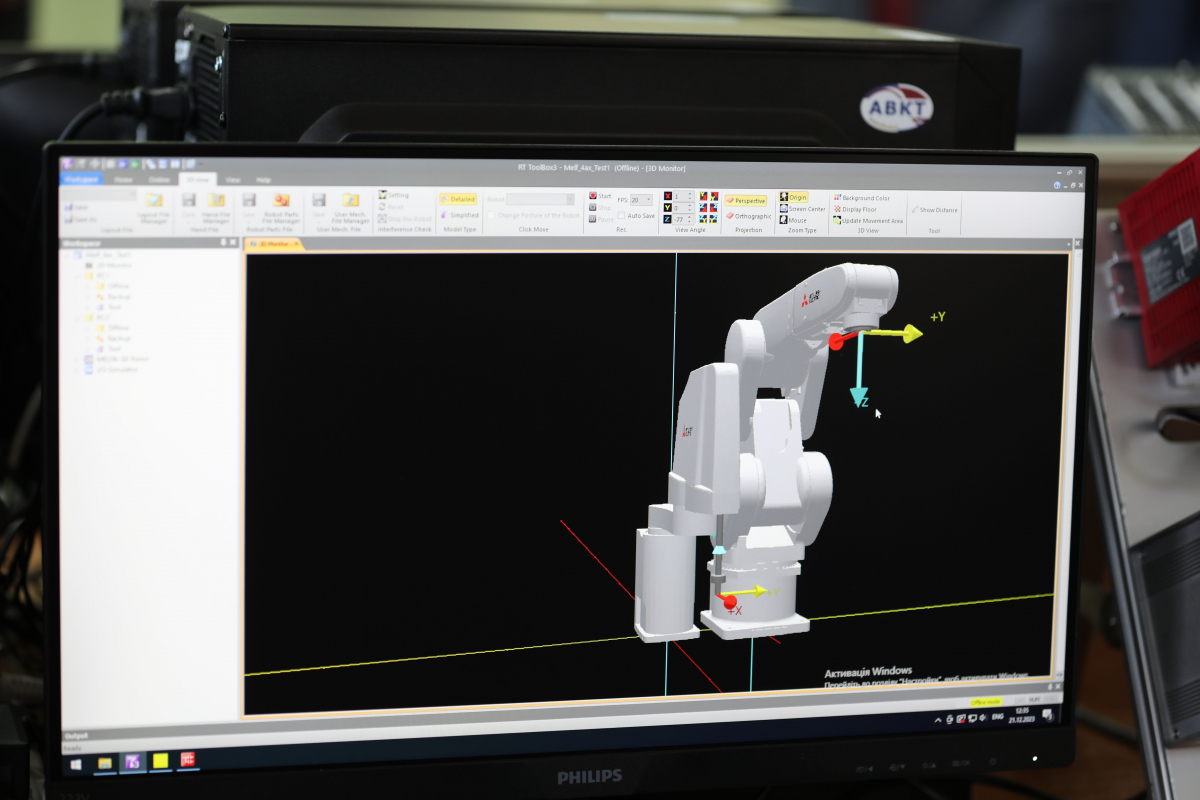Image resolution: width=1200 pixels, height=800 pixels.
Task: Switch to the Online ribbon tab
Action: coord(159,179)
